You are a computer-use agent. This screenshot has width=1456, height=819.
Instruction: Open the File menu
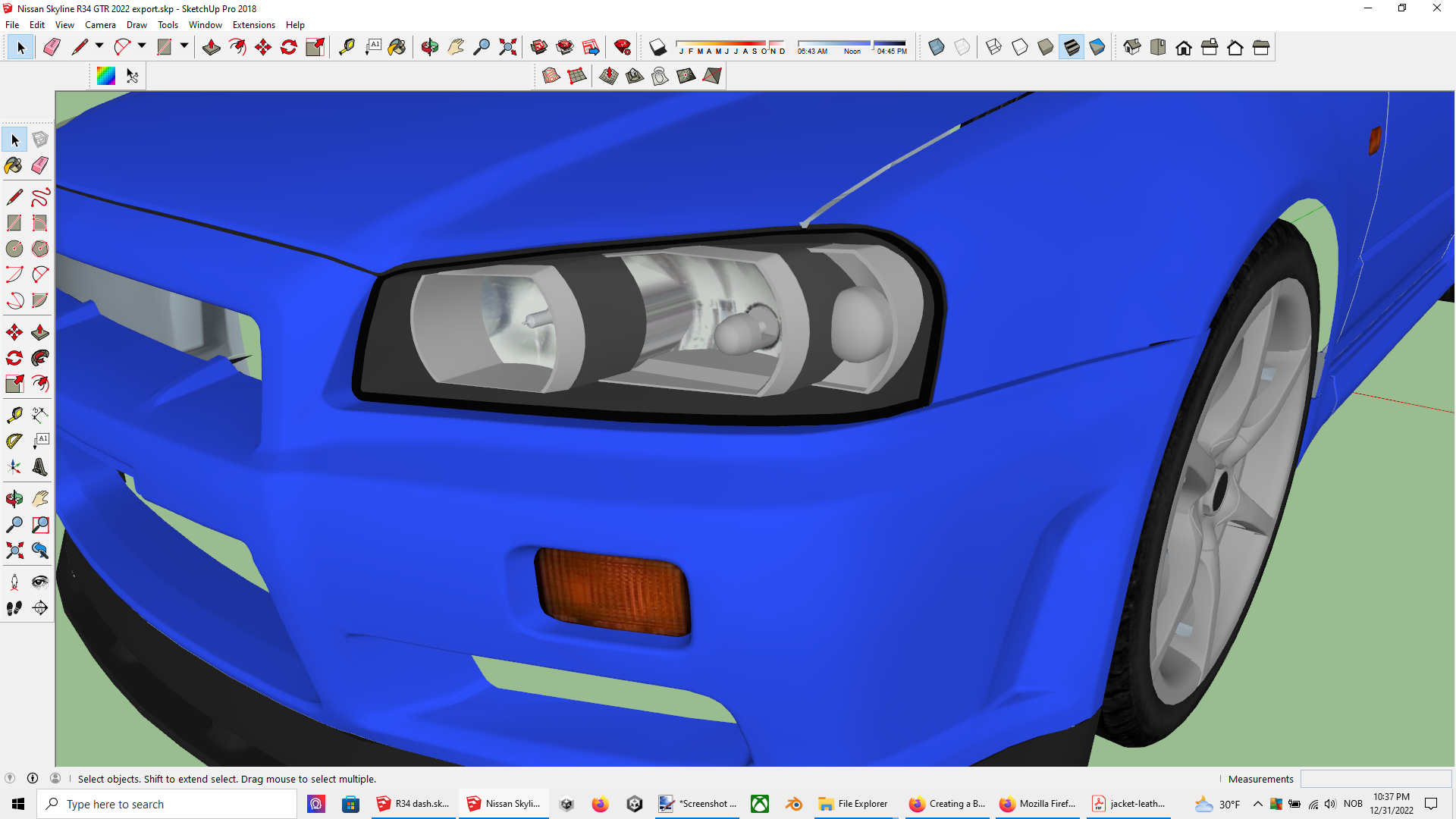tap(12, 25)
